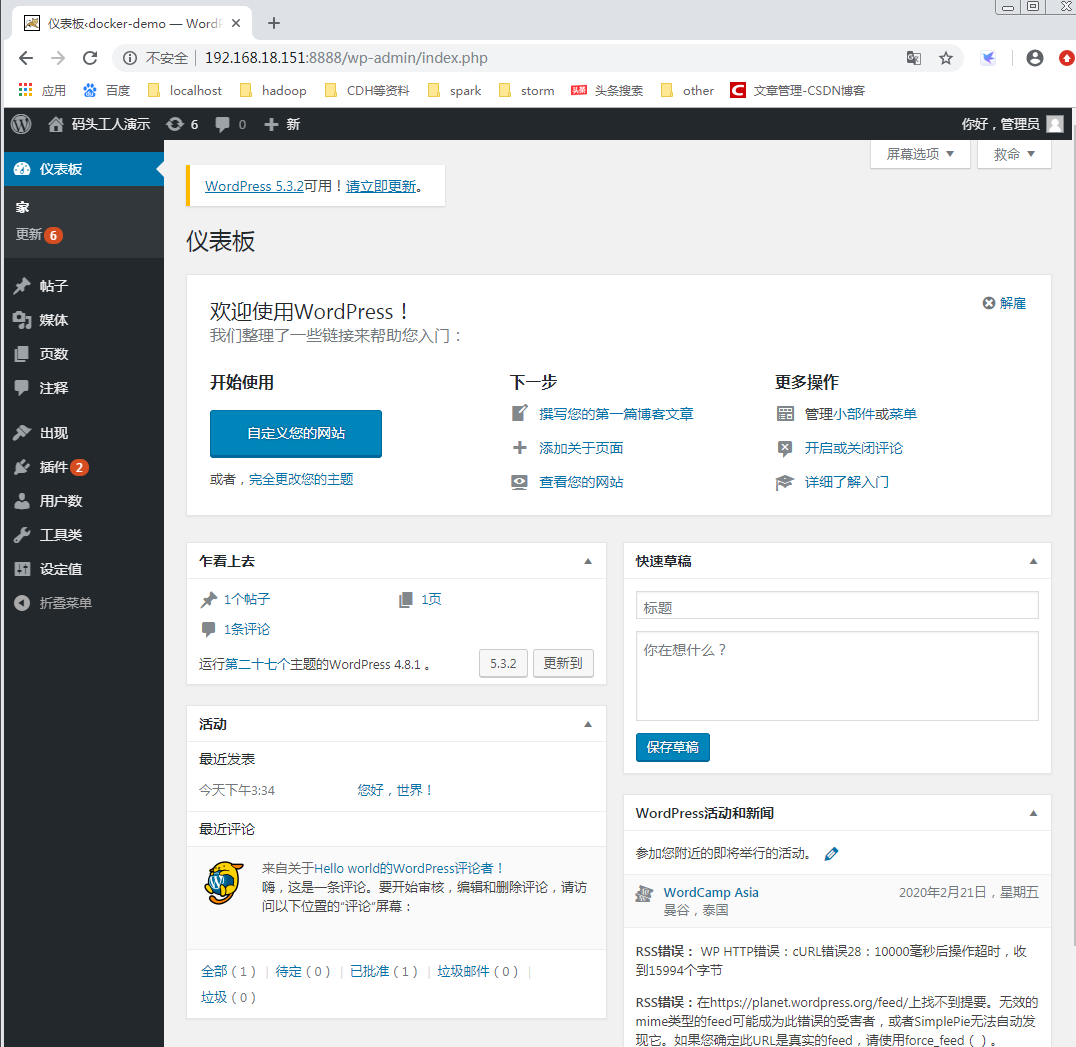1076x1047 pixels.
Task: Open the 开启或关闭评论 link
Action: point(854,448)
